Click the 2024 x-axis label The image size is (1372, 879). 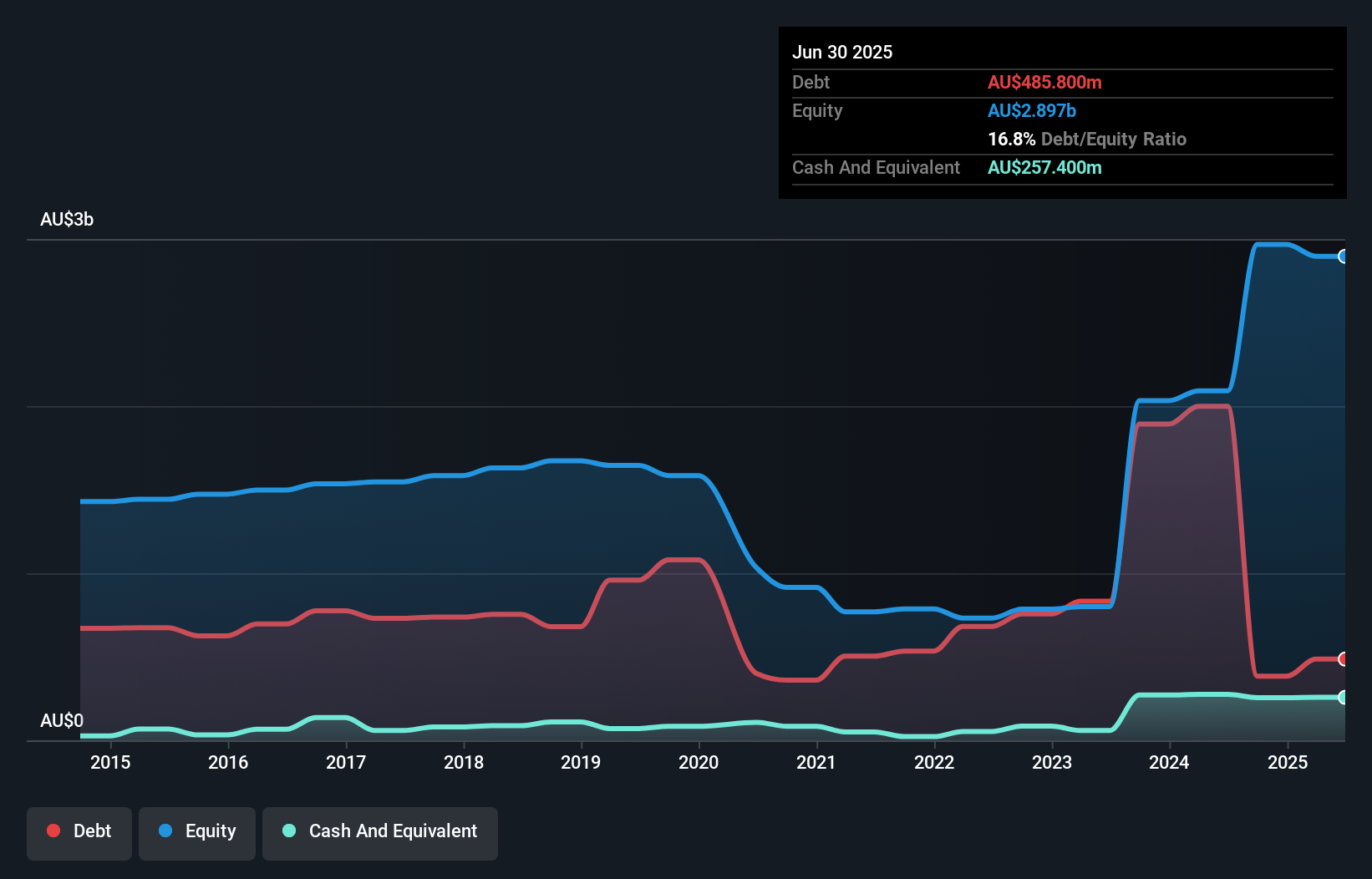[1169, 762]
